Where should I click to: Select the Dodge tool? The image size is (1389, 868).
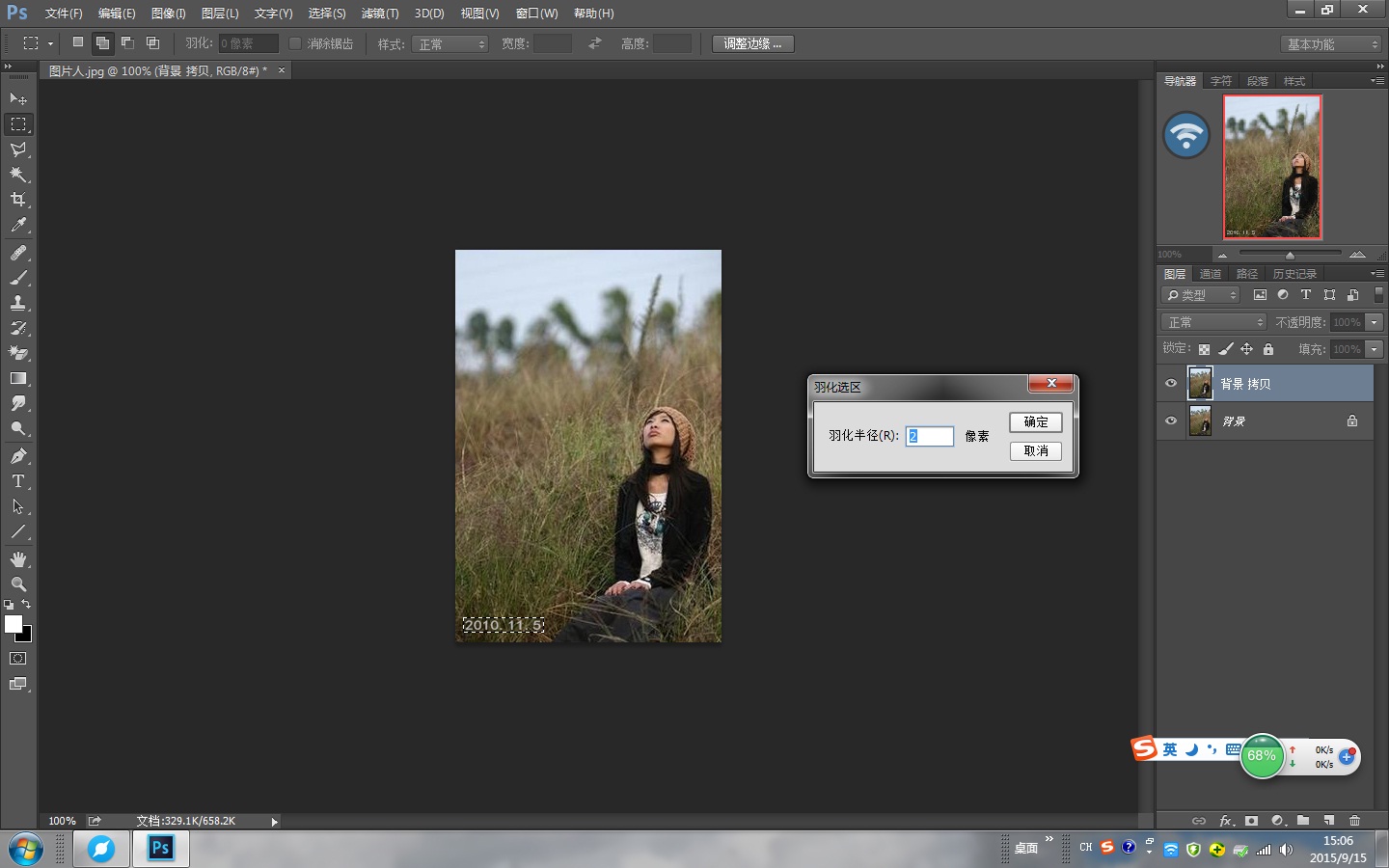click(x=18, y=428)
